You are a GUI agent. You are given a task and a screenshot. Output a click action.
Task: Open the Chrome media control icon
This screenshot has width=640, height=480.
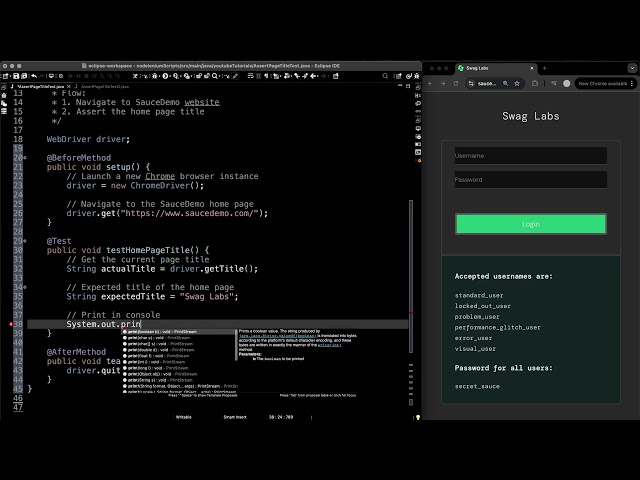tap(554, 83)
